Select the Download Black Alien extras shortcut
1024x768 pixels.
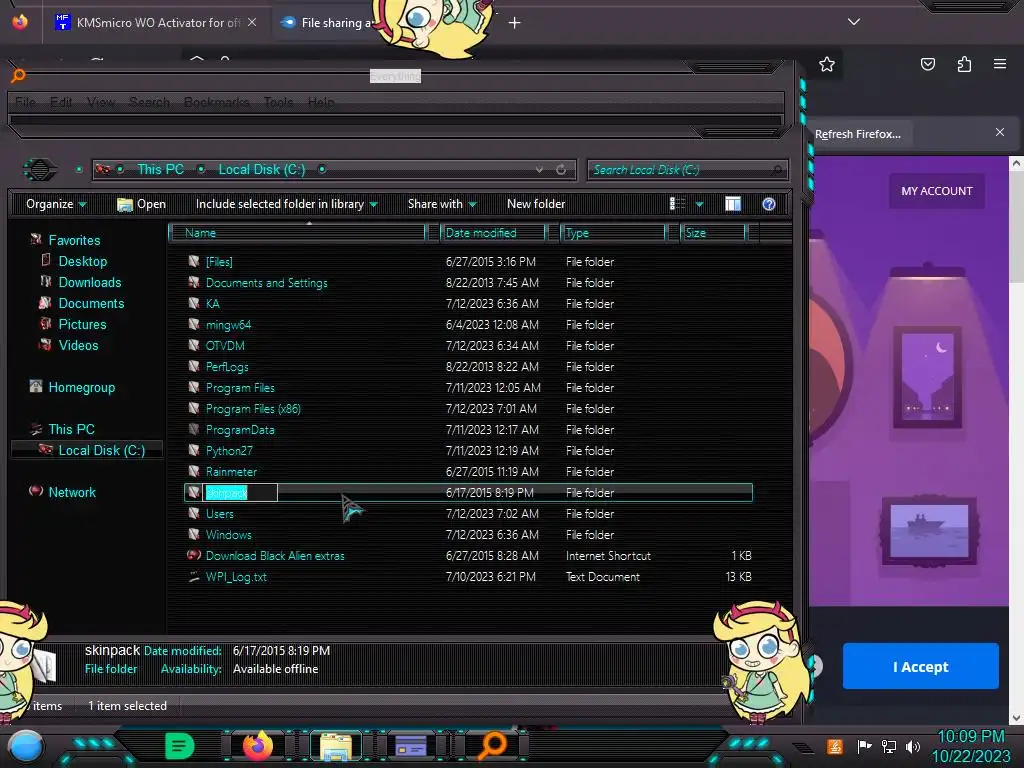(468, 556)
